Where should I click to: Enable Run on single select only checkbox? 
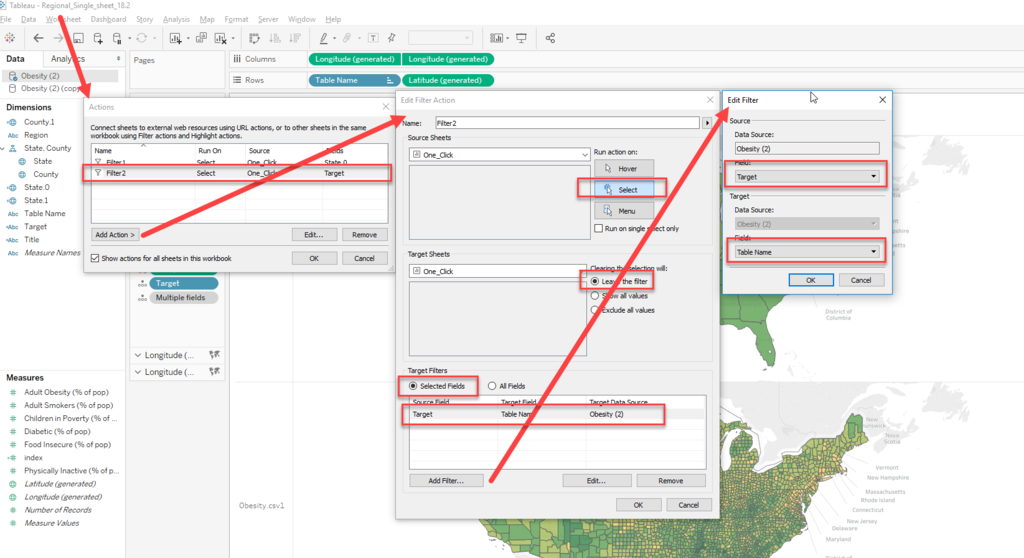click(598, 228)
